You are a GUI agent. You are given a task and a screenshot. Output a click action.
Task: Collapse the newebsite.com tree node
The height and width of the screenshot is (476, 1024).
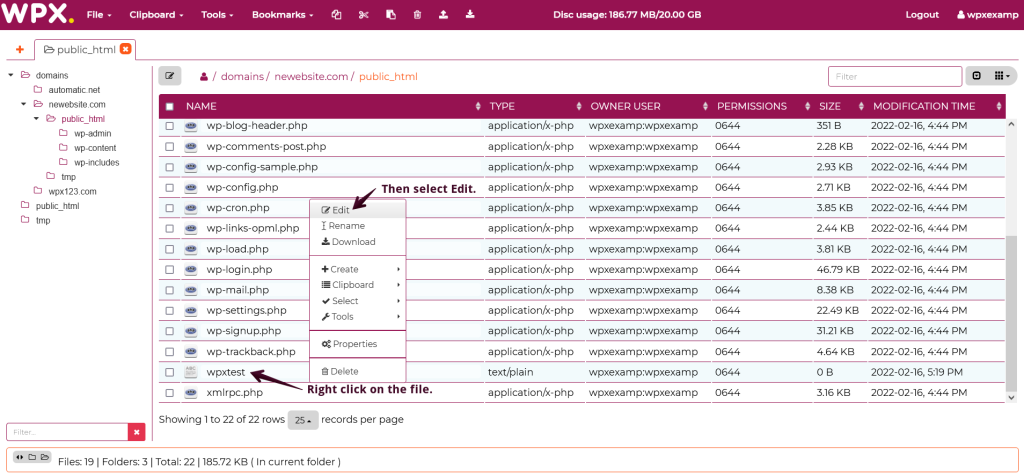(x=23, y=104)
